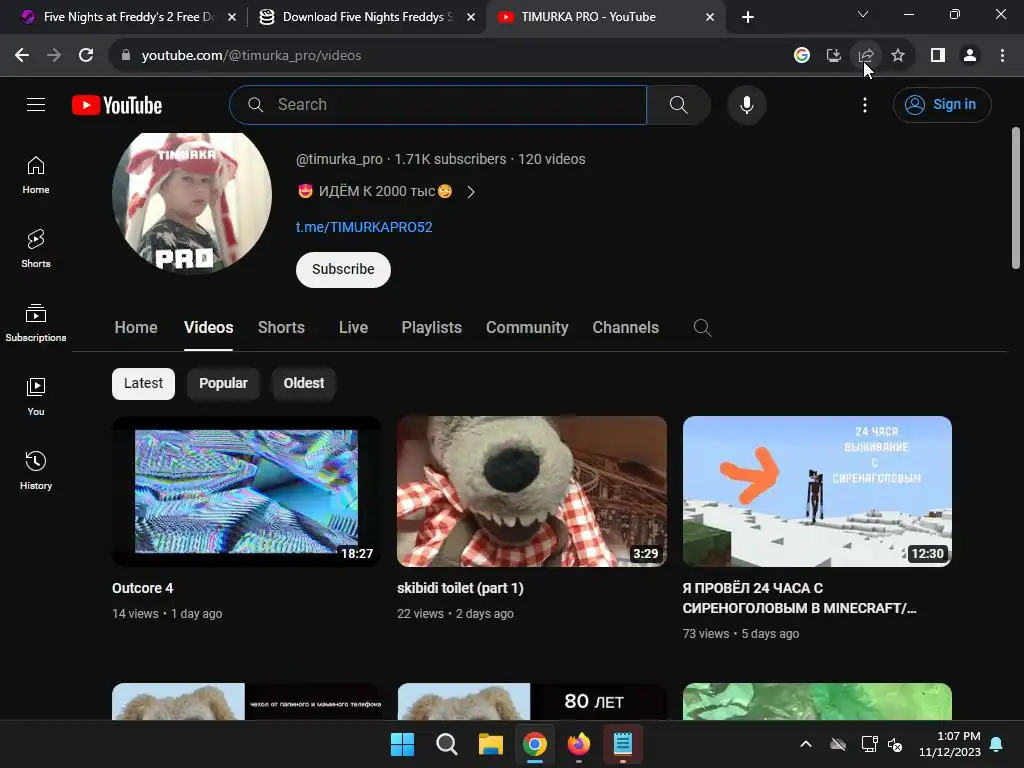The height and width of the screenshot is (768, 1024).
Task: Click the muted volume icon in the system tray
Action: tap(895, 744)
